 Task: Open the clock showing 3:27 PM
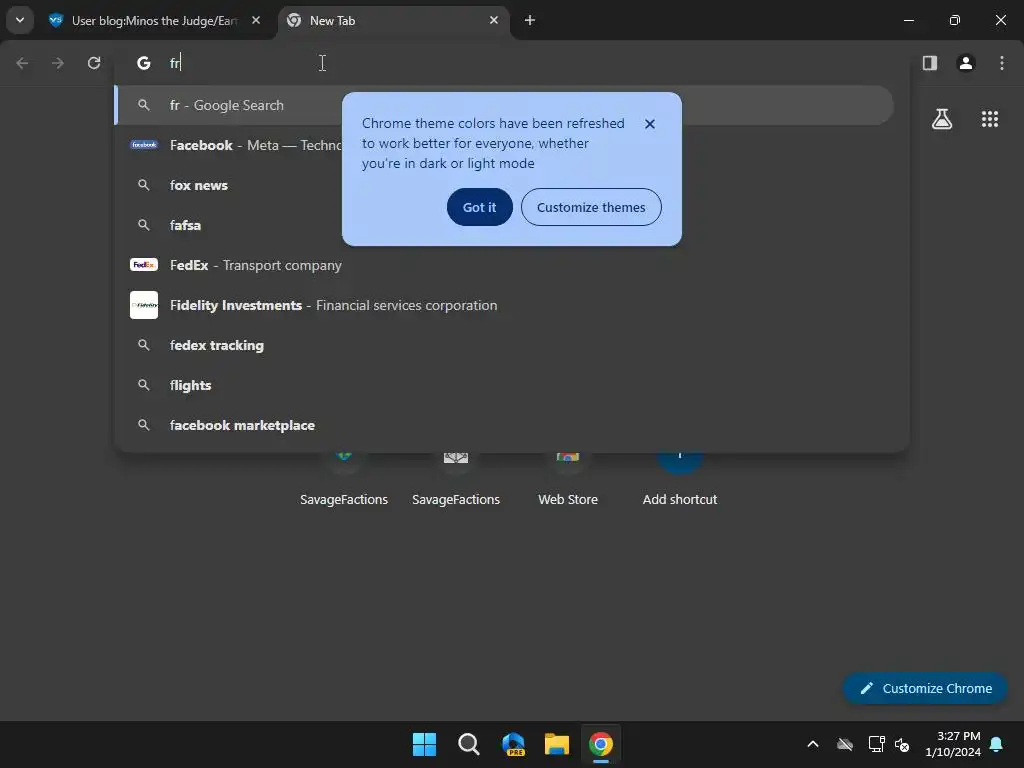(x=953, y=744)
